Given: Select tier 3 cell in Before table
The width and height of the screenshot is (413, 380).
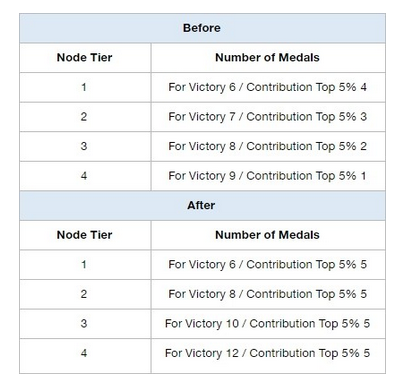Looking at the screenshot, I should 85,146.
